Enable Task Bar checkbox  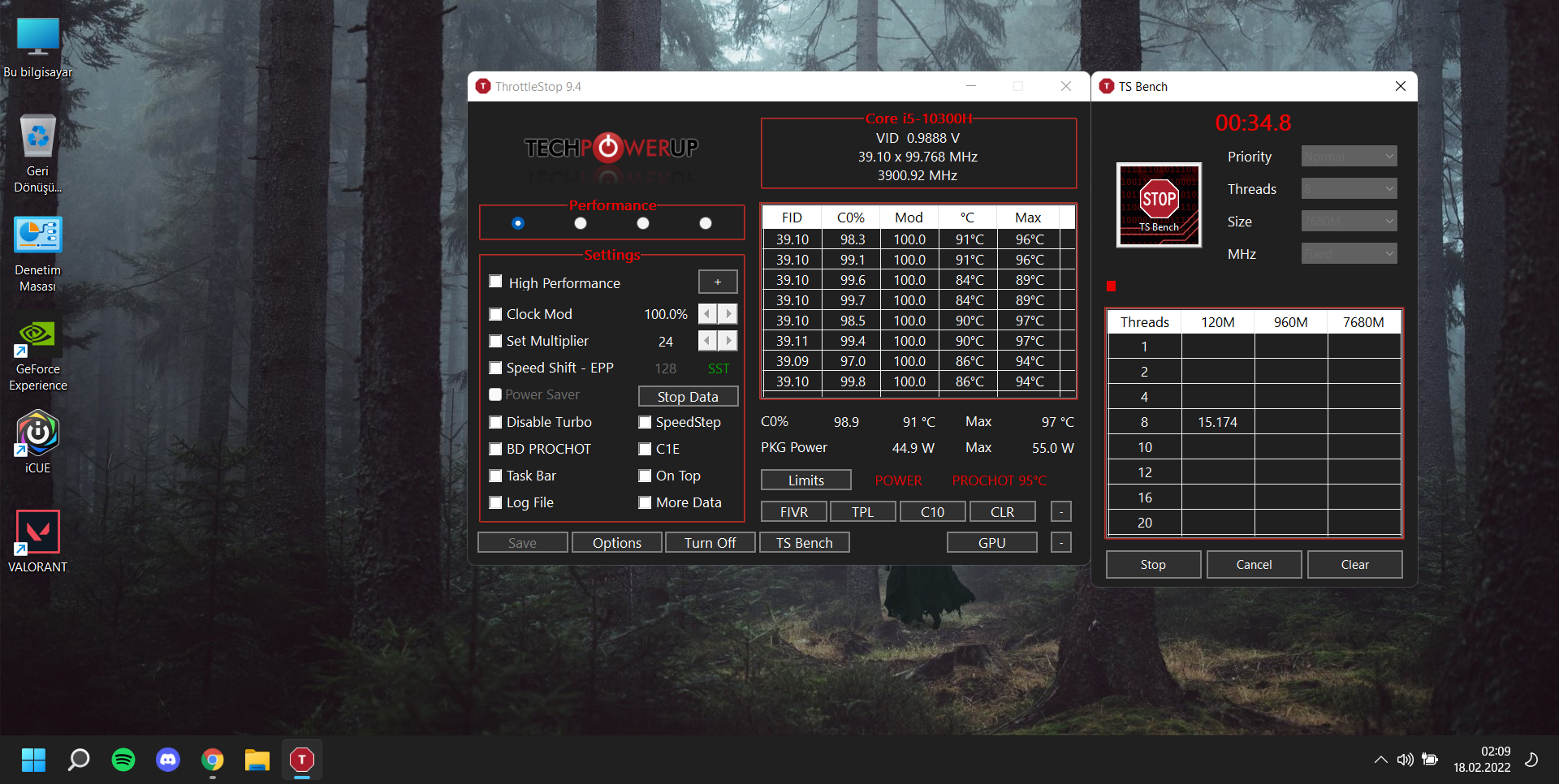(495, 476)
